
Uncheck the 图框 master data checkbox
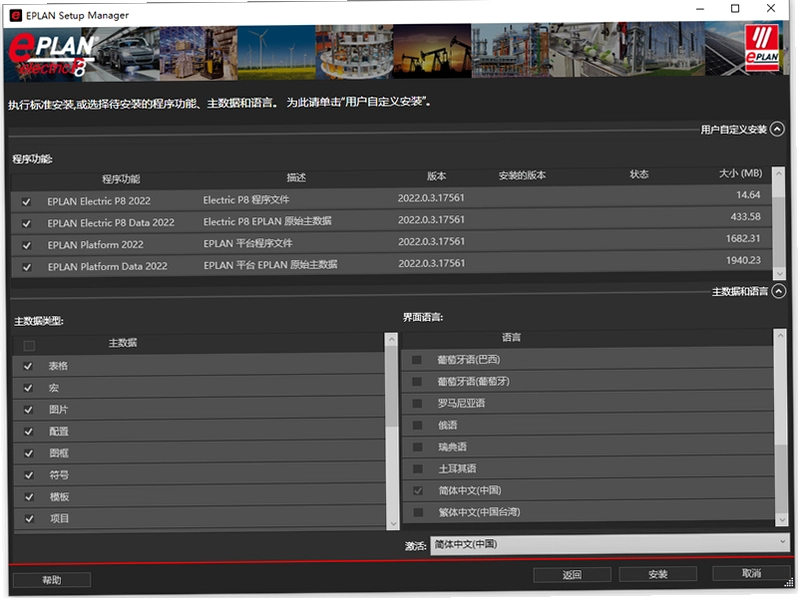coord(29,453)
